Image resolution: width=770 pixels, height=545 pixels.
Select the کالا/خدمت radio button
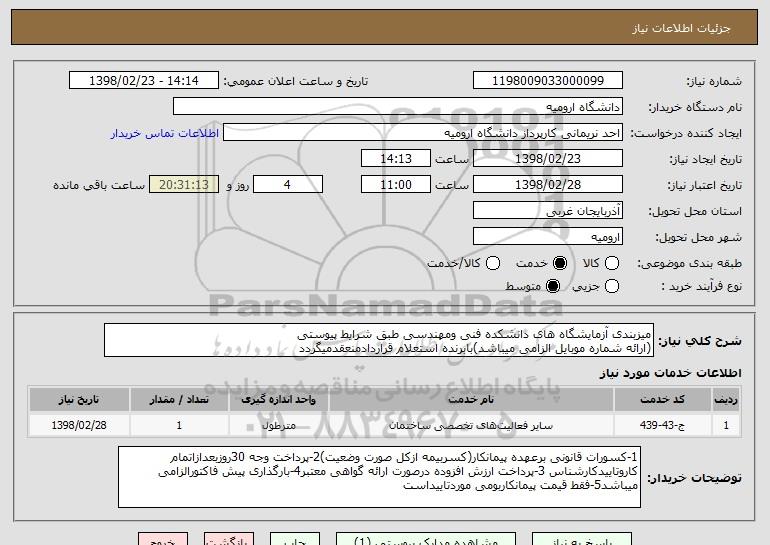(x=493, y=263)
